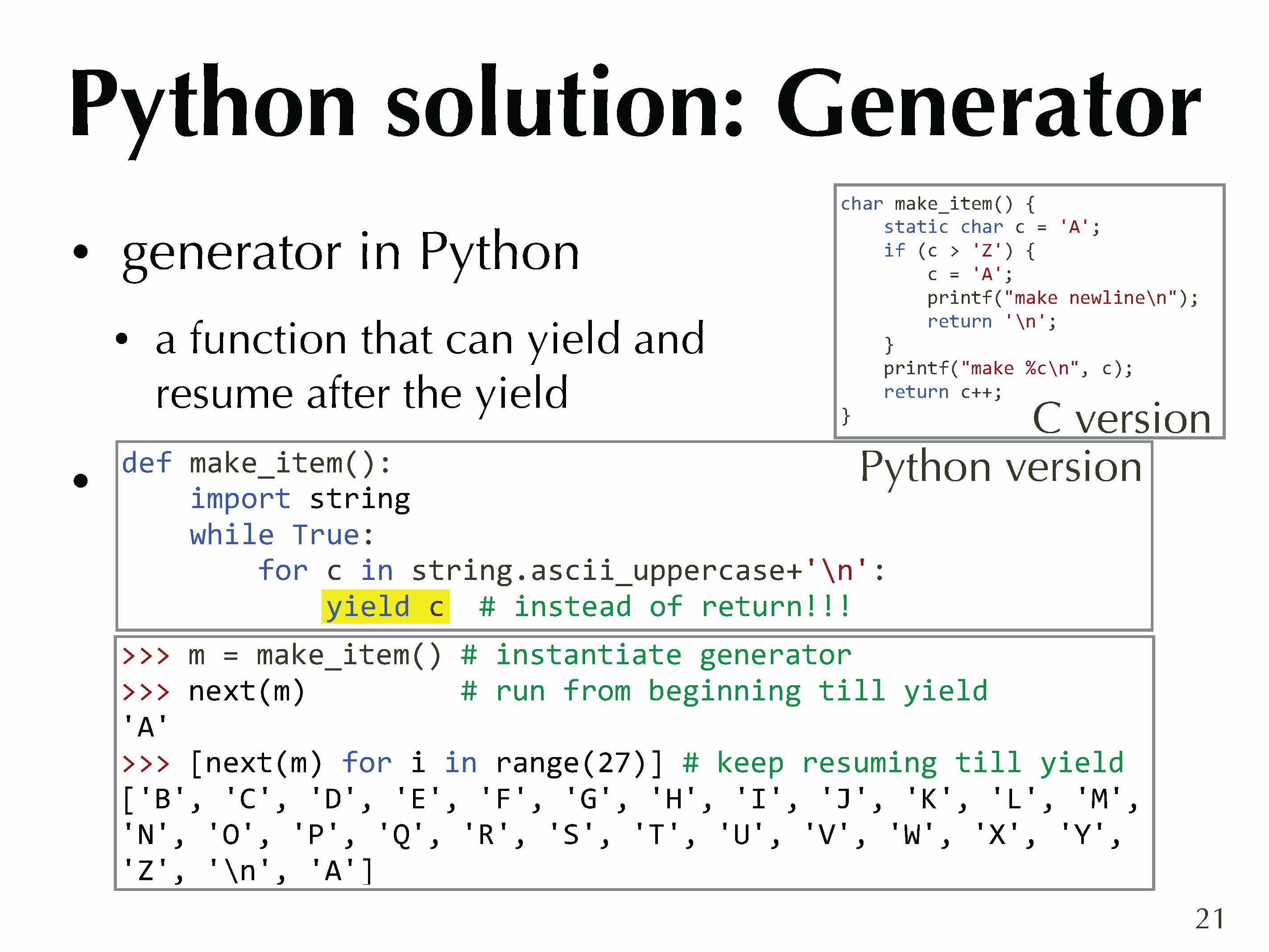Click the slide title 'Python solution: Generator'
This screenshot has height=952, width=1269.
click(634, 103)
